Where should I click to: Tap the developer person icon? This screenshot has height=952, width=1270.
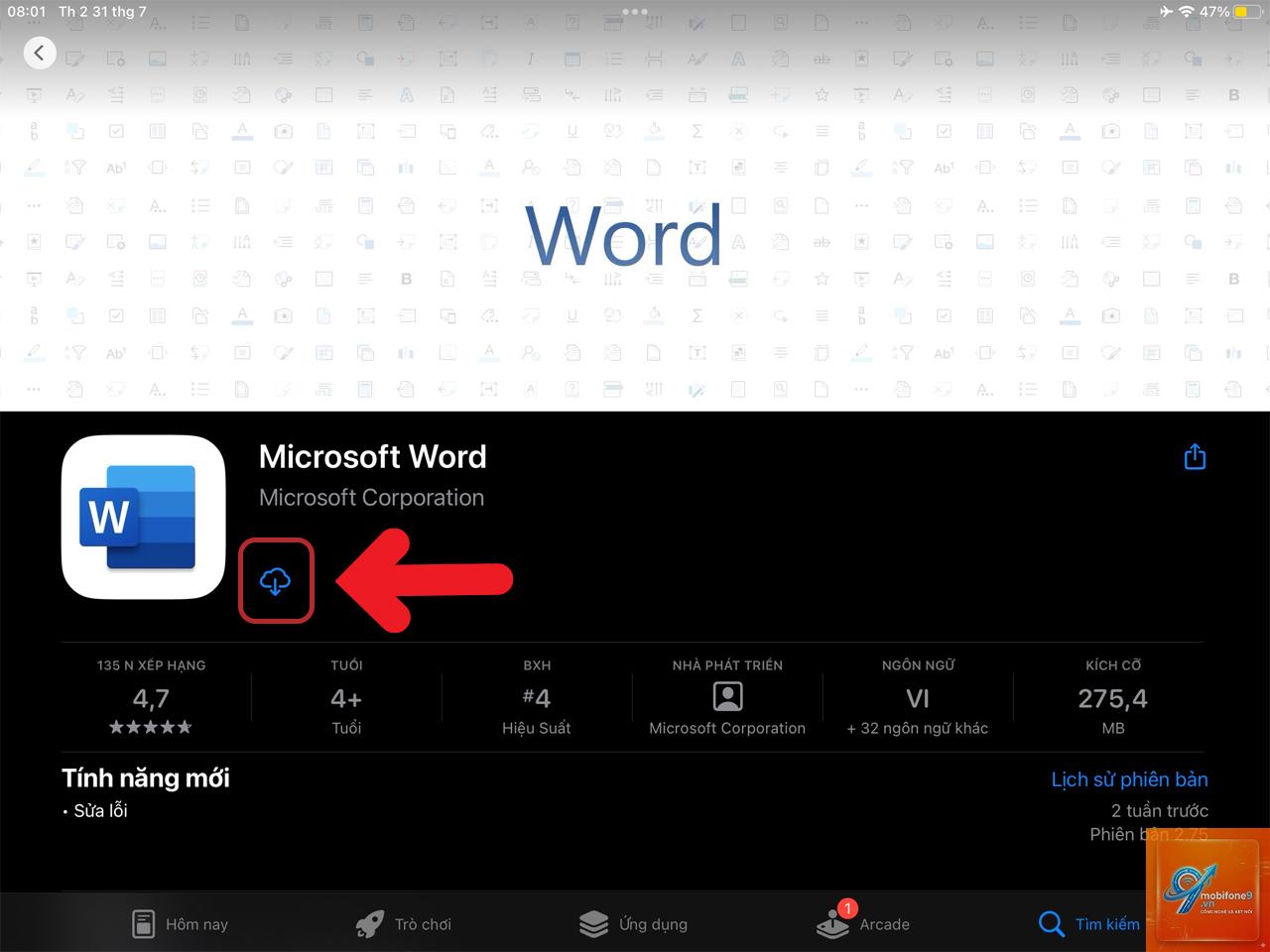click(x=727, y=697)
